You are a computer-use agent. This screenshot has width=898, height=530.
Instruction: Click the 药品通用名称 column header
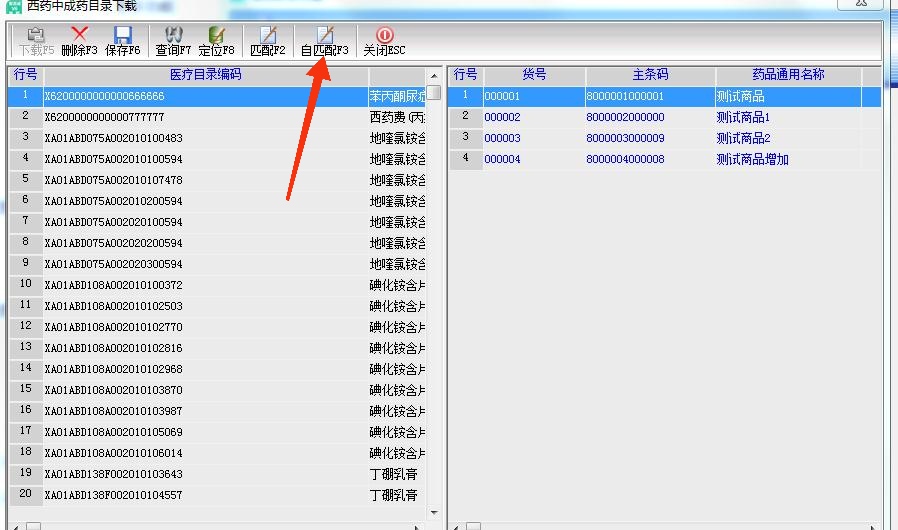pos(788,75)
